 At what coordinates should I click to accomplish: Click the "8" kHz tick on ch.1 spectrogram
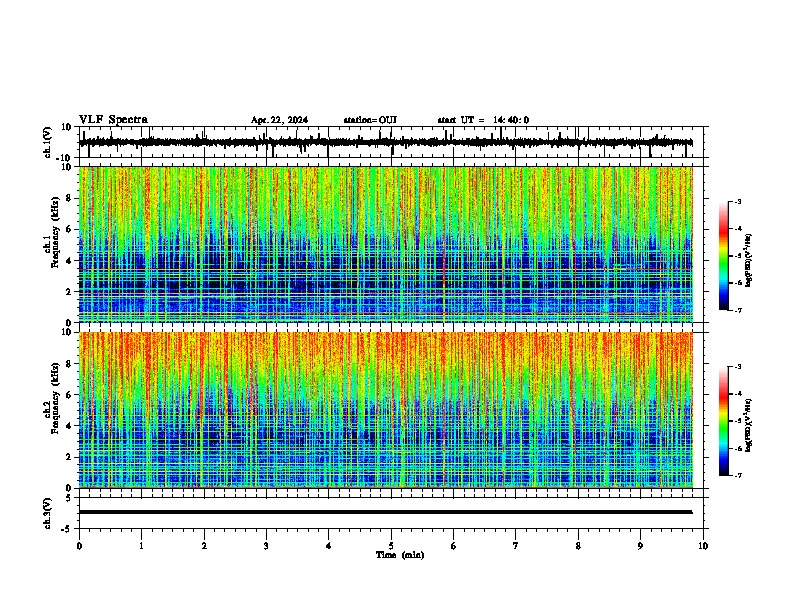(x=69, y=198)
